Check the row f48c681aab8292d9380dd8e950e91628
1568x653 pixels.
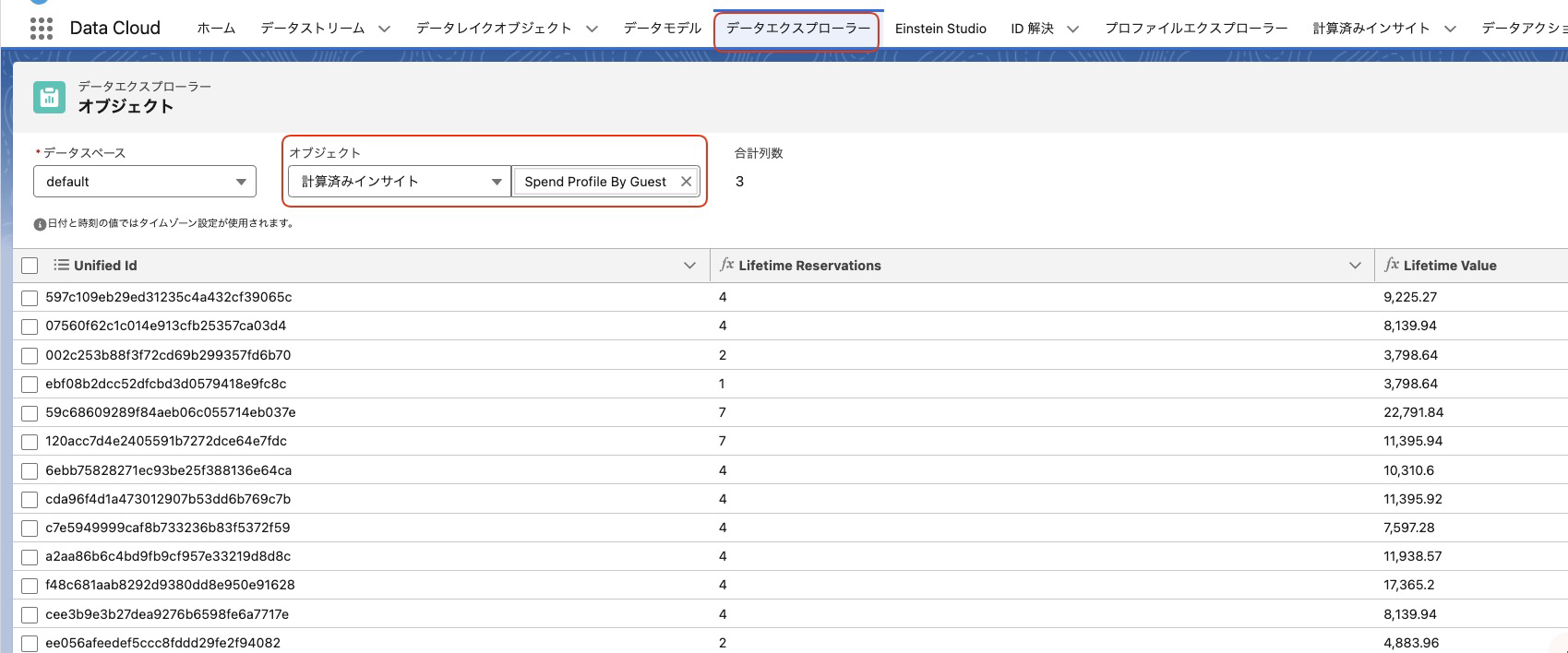[30, 586]
